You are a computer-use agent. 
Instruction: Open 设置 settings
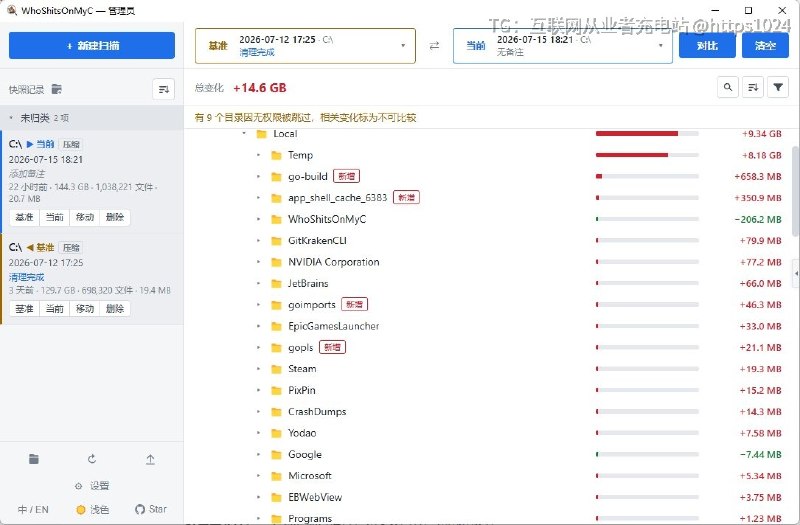[x=92, y=486]
